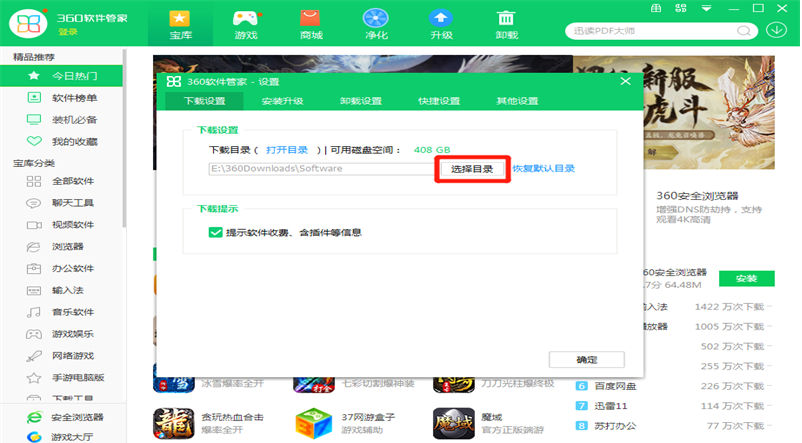Click the 商城 shopping bag icon

click(311, 19)
